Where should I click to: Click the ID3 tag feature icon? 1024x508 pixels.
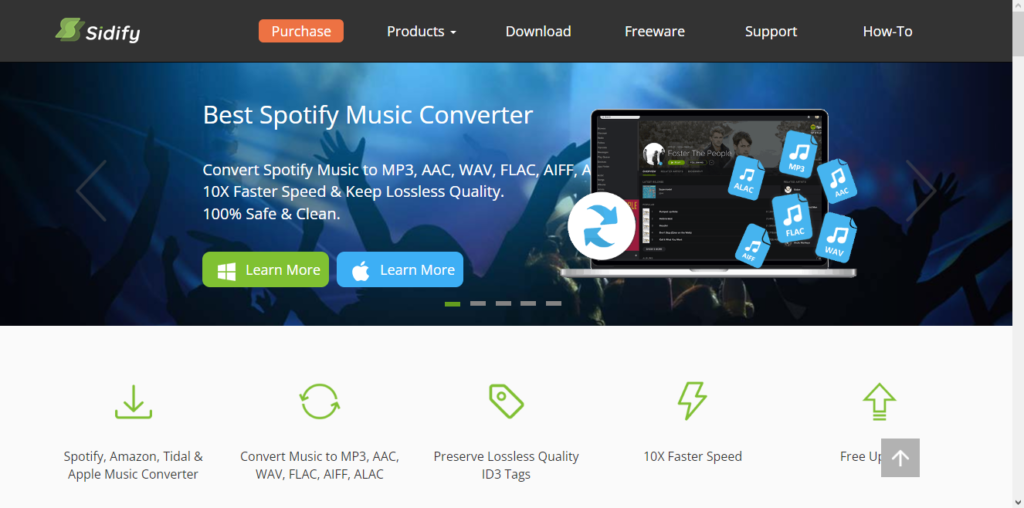point(506,401)
